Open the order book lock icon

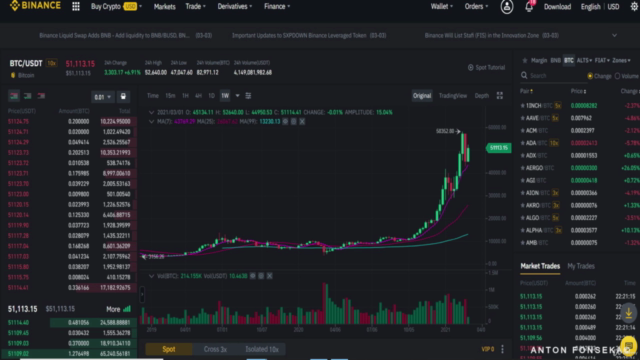coord(123,97)
